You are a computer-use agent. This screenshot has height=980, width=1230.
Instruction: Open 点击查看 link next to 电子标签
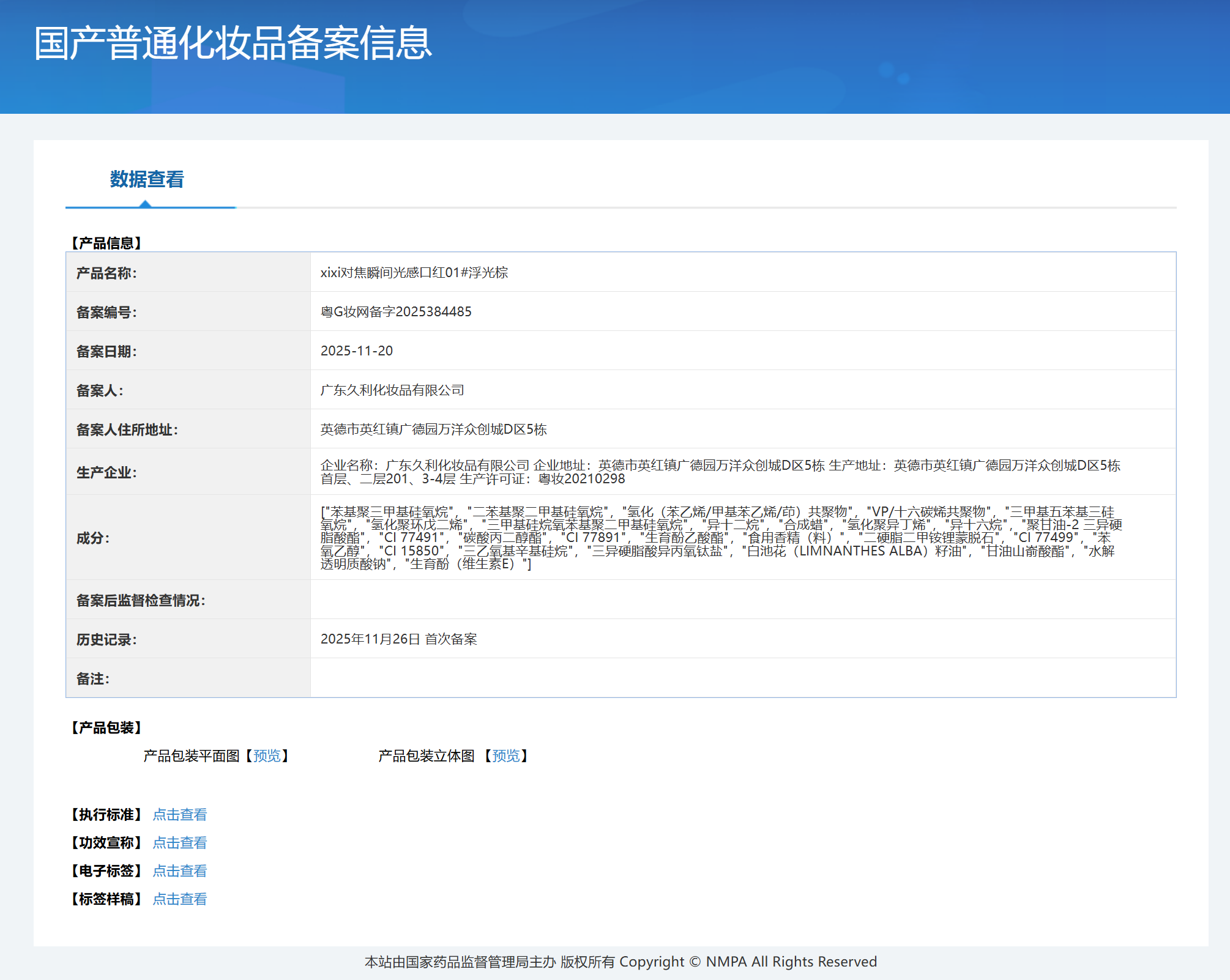tap(180, 871)
